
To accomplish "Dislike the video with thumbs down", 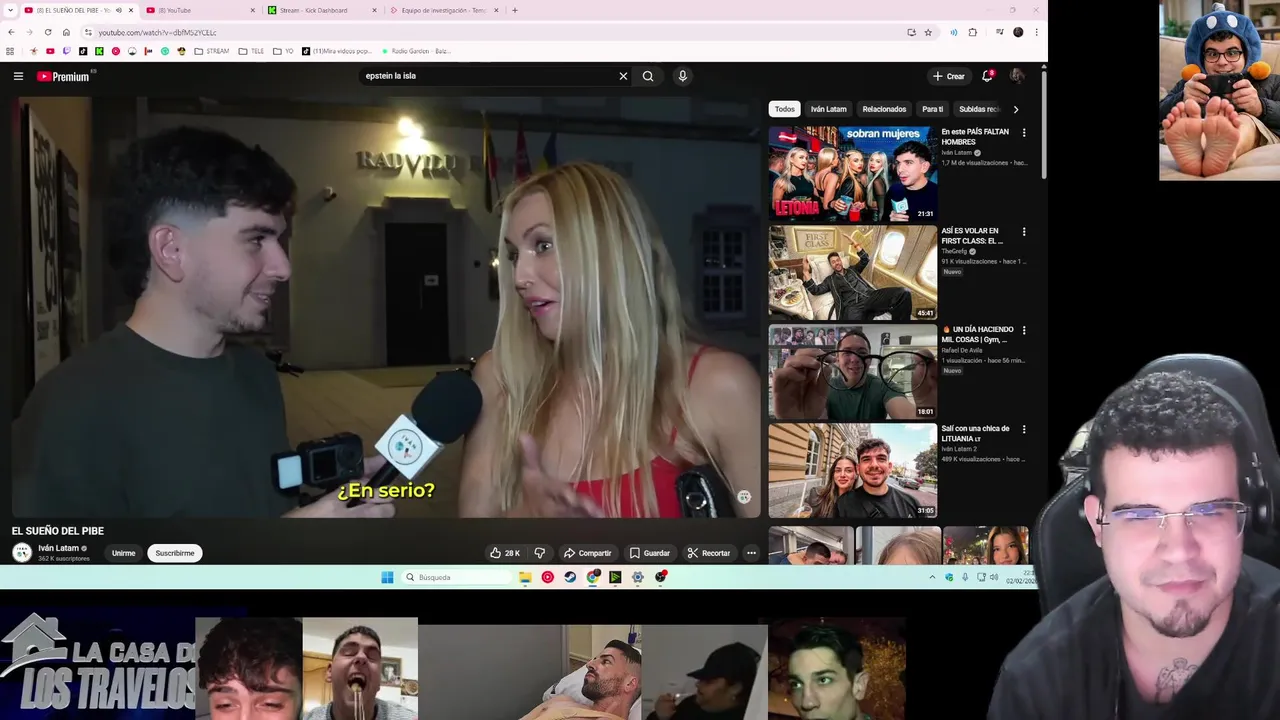I will tap(539, 553).
